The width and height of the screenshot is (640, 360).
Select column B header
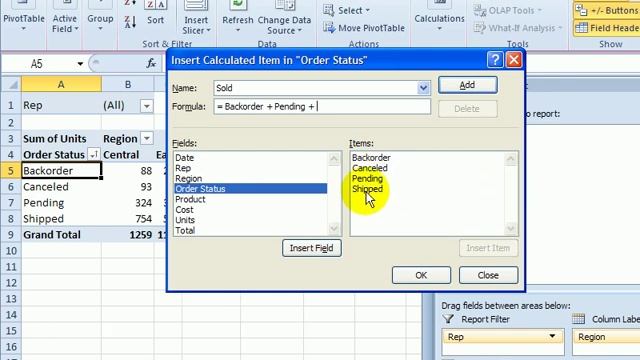(128, 84)
